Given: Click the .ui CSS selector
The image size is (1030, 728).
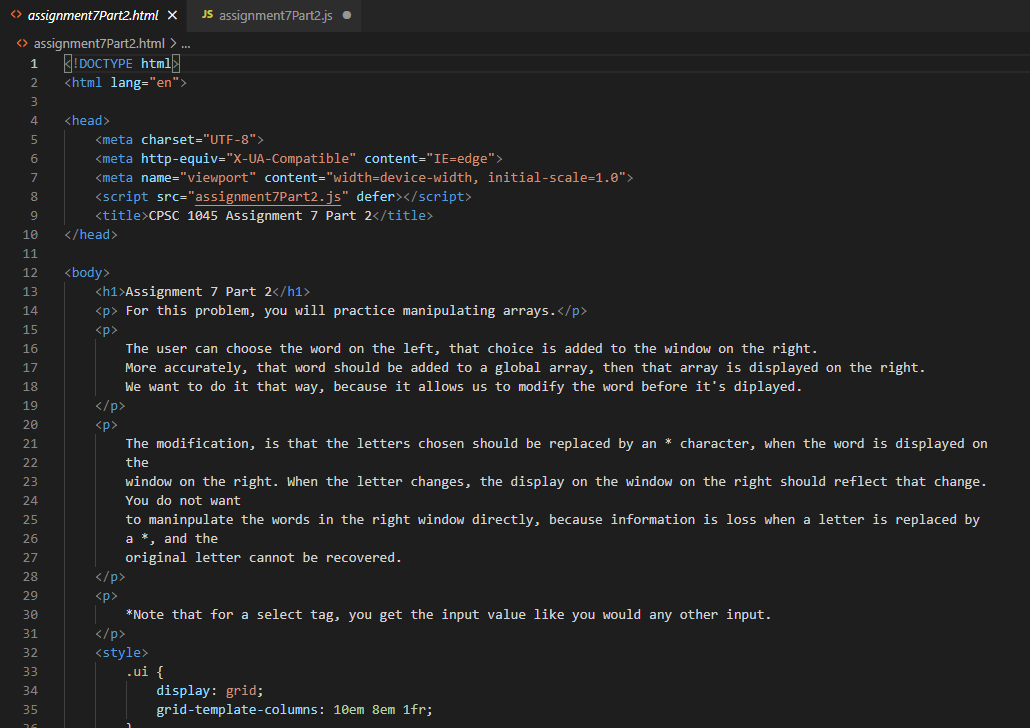Looking at the screenshot, I should click(x=137, y=672).
